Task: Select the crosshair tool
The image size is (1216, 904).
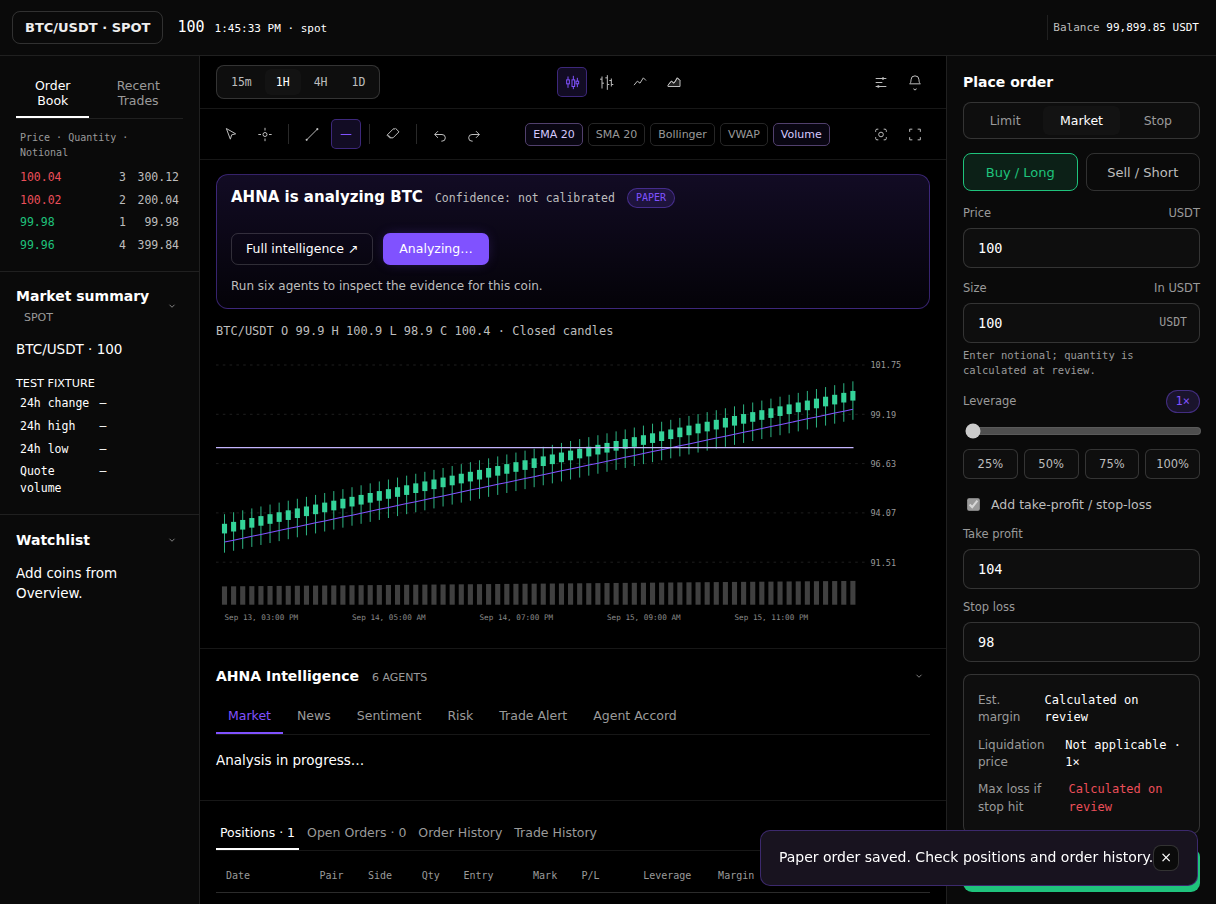Action: point(265,134)
